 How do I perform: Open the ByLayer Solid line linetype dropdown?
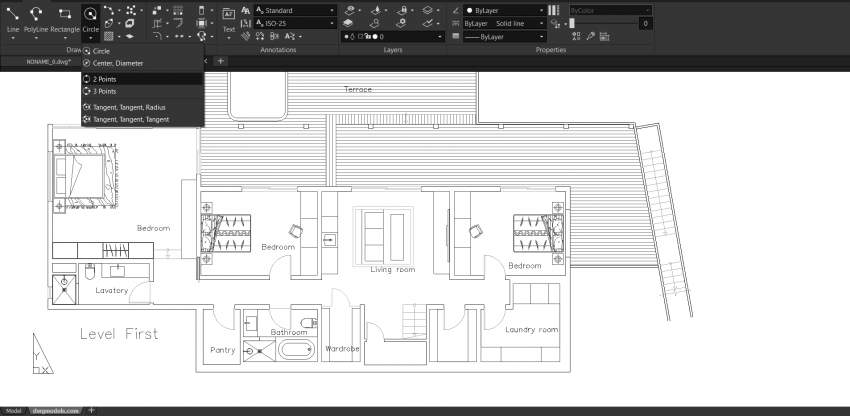tap(505, 23)
